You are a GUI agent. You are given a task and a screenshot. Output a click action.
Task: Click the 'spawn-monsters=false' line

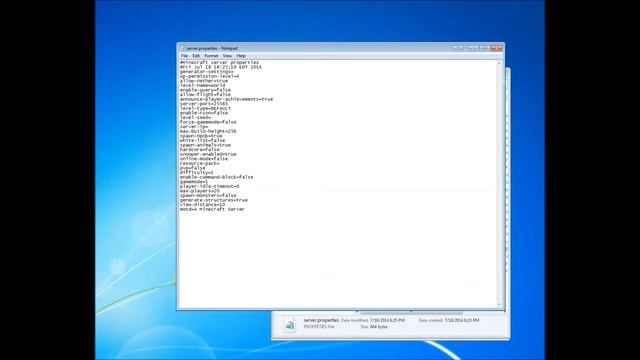(x=208, y=196)
